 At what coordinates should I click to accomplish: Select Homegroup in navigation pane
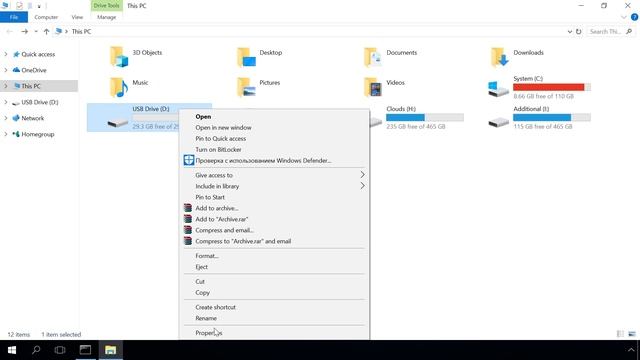coord(38,134)
